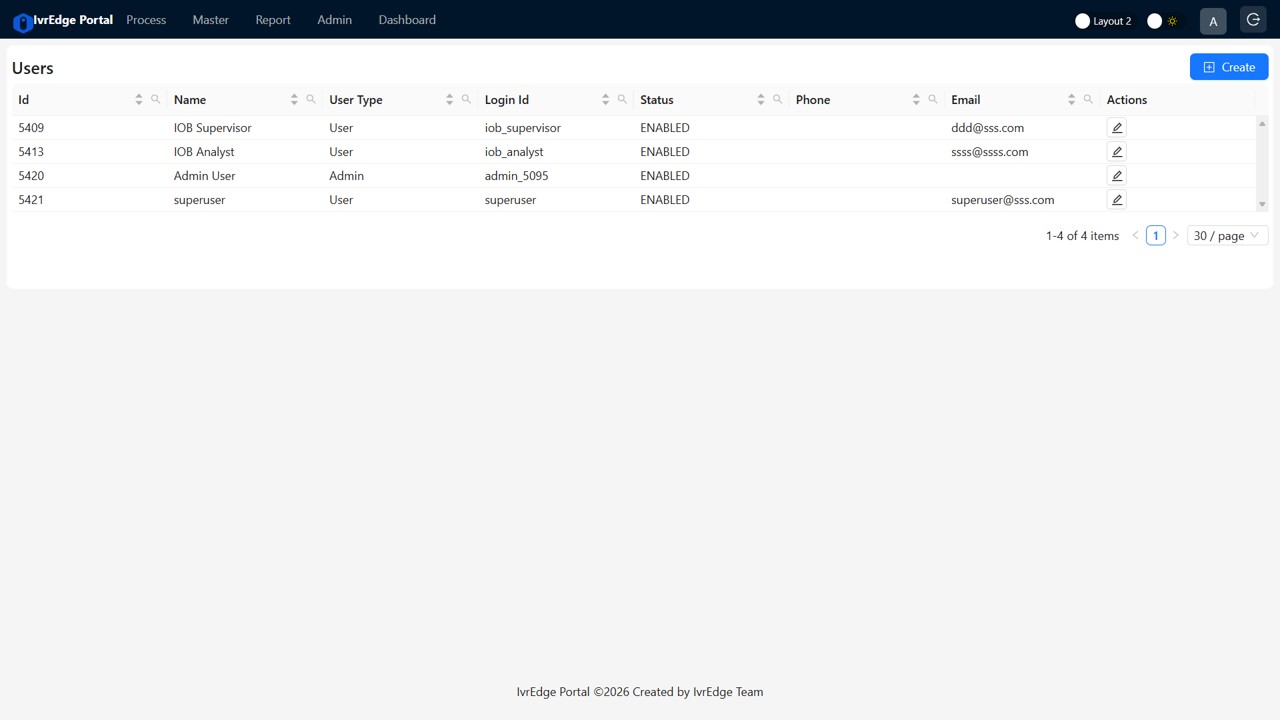
Task: Click the sort arrows on the Status column
Action: tap(761, 99)
